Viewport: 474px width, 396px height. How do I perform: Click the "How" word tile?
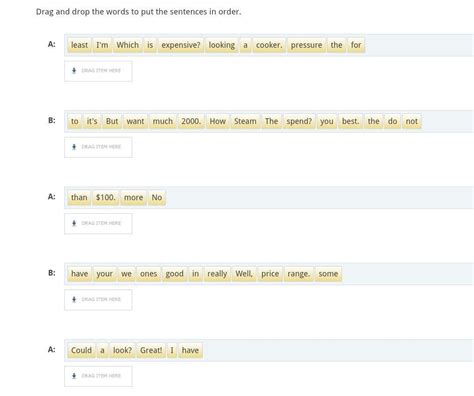217,121
